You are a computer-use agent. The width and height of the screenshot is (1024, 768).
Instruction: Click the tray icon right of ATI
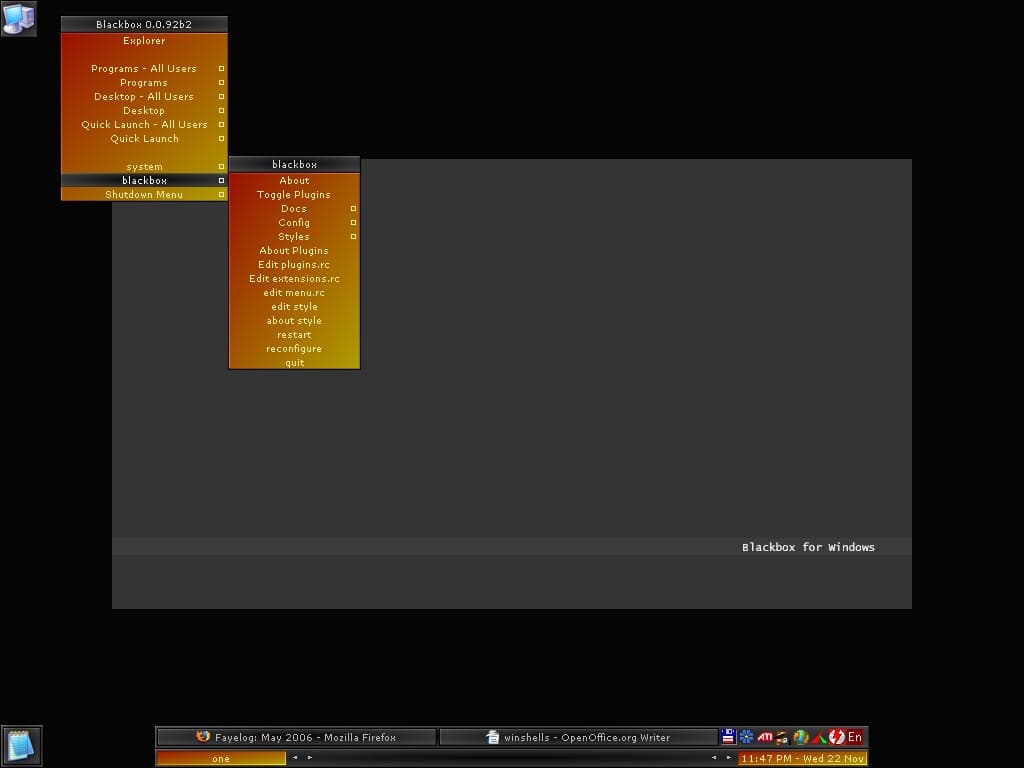[x=782, y=737]
